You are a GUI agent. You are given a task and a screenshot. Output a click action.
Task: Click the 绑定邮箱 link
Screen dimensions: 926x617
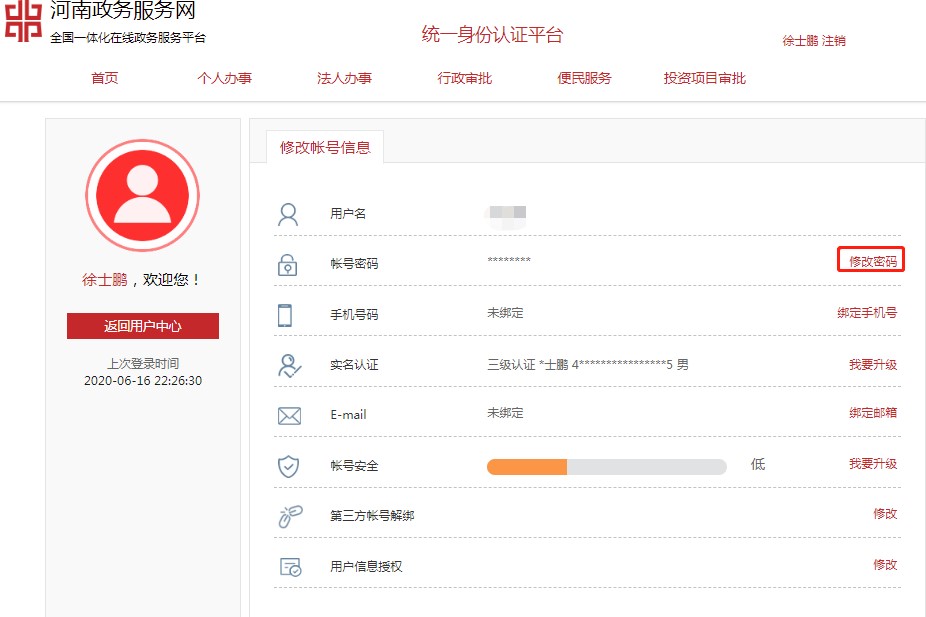[x=872, y=413]
